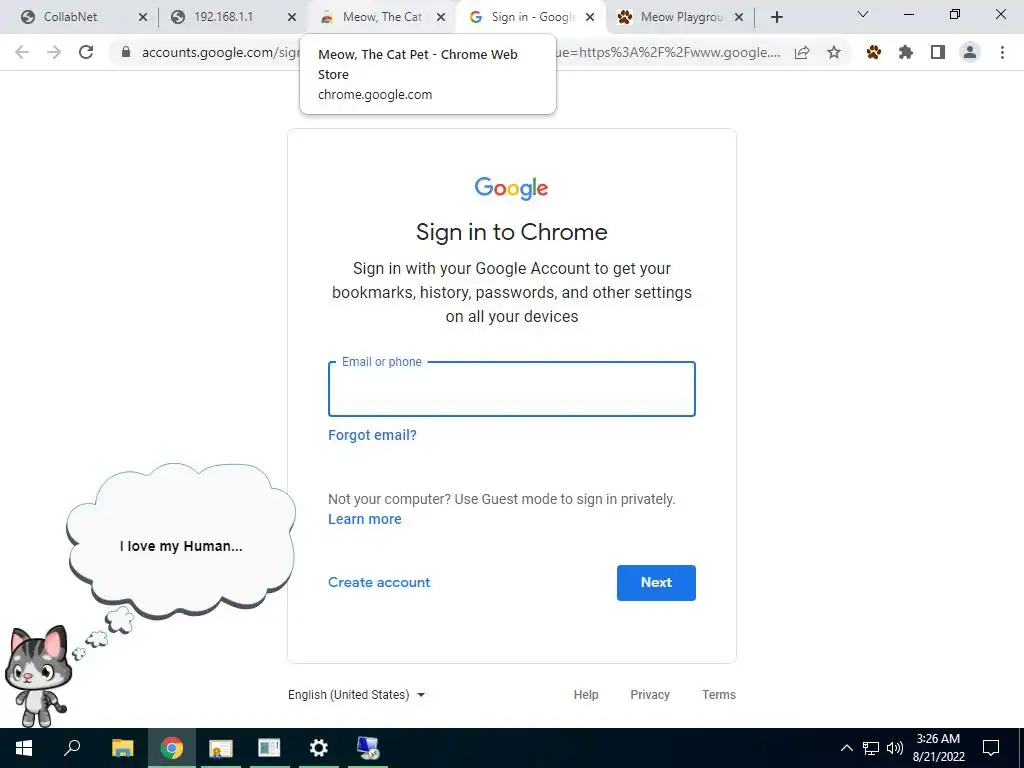Open the tab search chevron

pos(863,14)
